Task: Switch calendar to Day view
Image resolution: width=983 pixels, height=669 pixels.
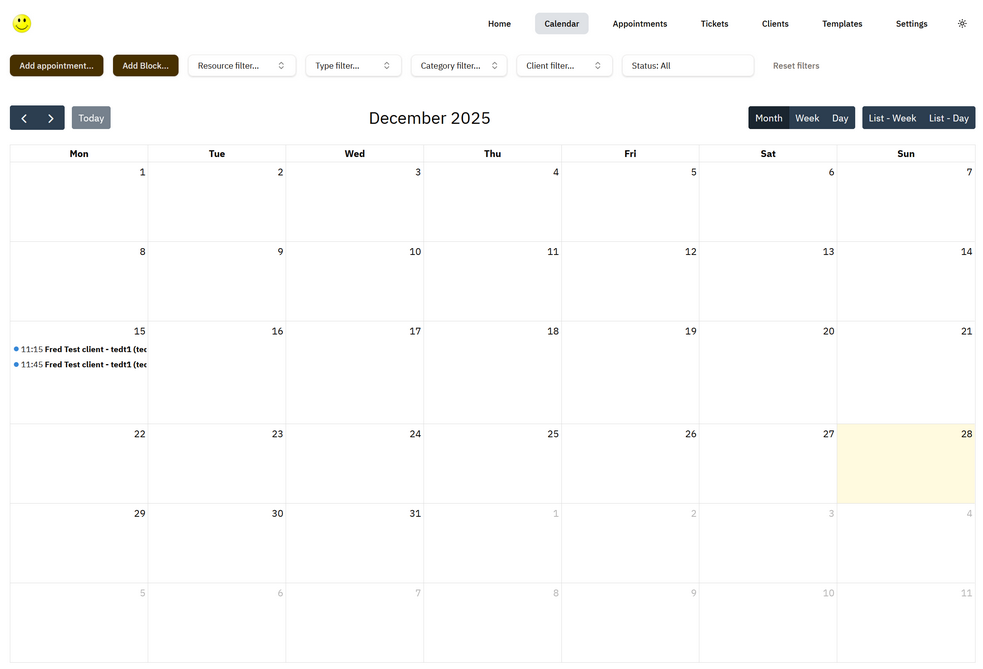Action: click(x=840, y=118)
